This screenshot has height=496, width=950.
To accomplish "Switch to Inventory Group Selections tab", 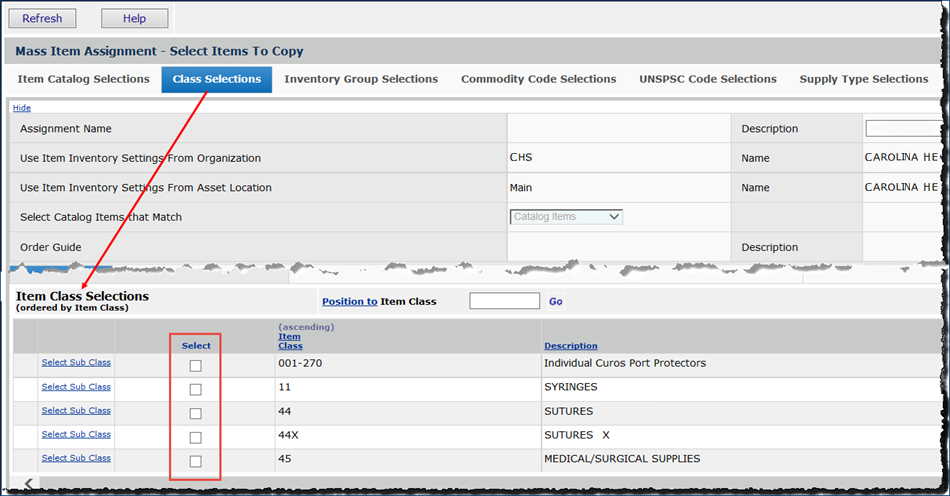I will pyautogui.click(x=361, y=79).
